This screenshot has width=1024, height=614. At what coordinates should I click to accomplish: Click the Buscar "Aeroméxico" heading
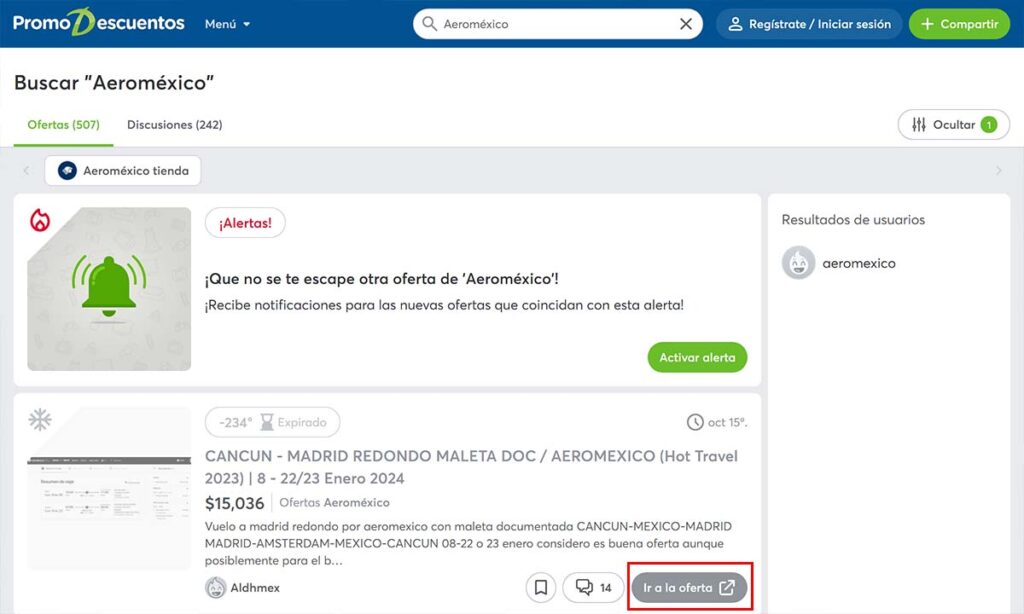[x=114, y=83]
